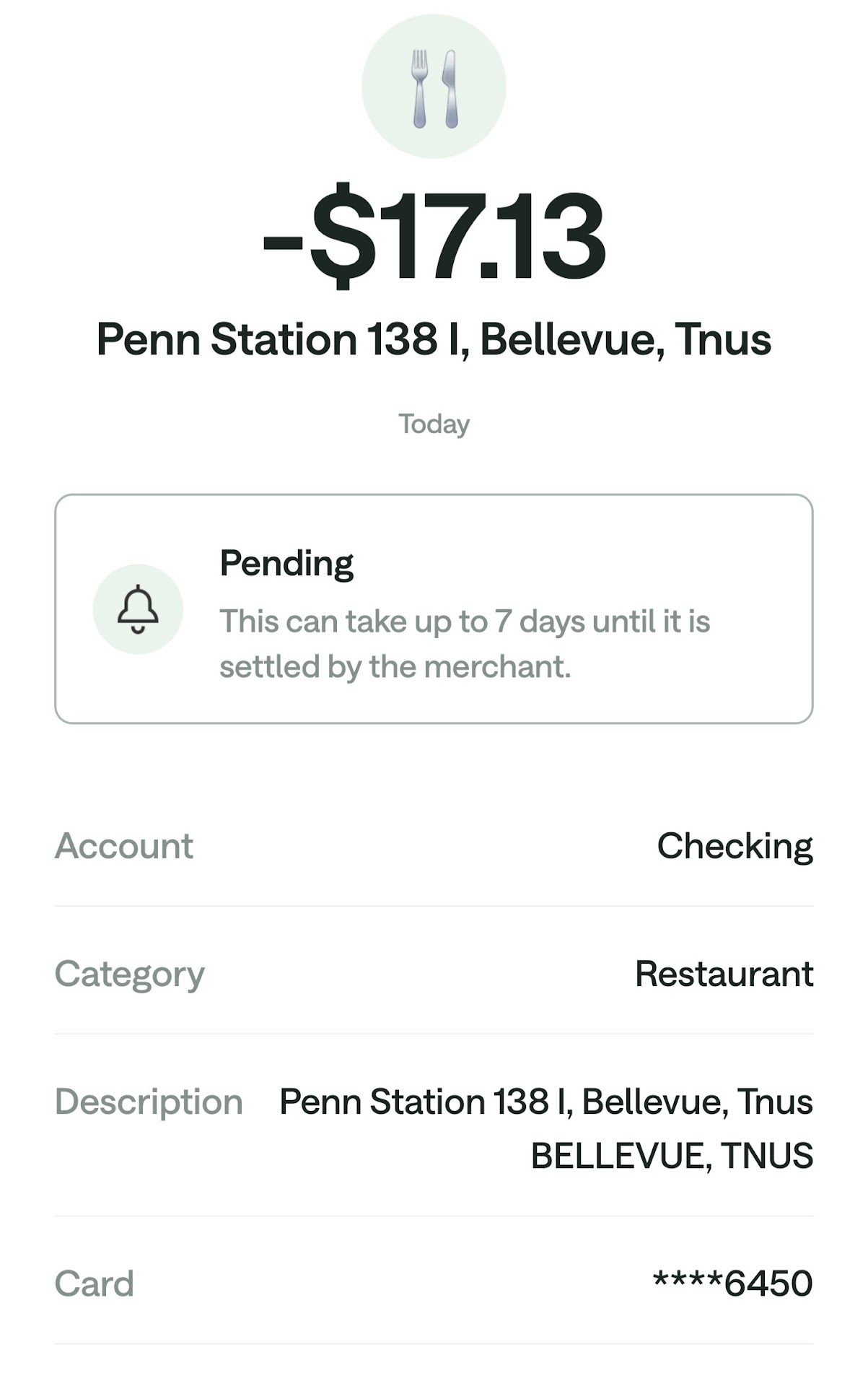Select the Penn Station merchant title heading
The image size is (868, 1386).
(434, 339)
